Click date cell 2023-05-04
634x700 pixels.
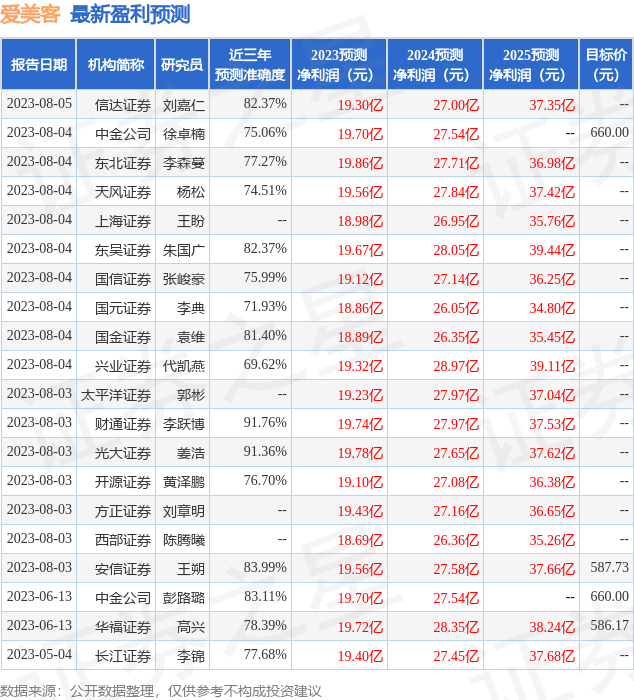click(x=39, y=655)
